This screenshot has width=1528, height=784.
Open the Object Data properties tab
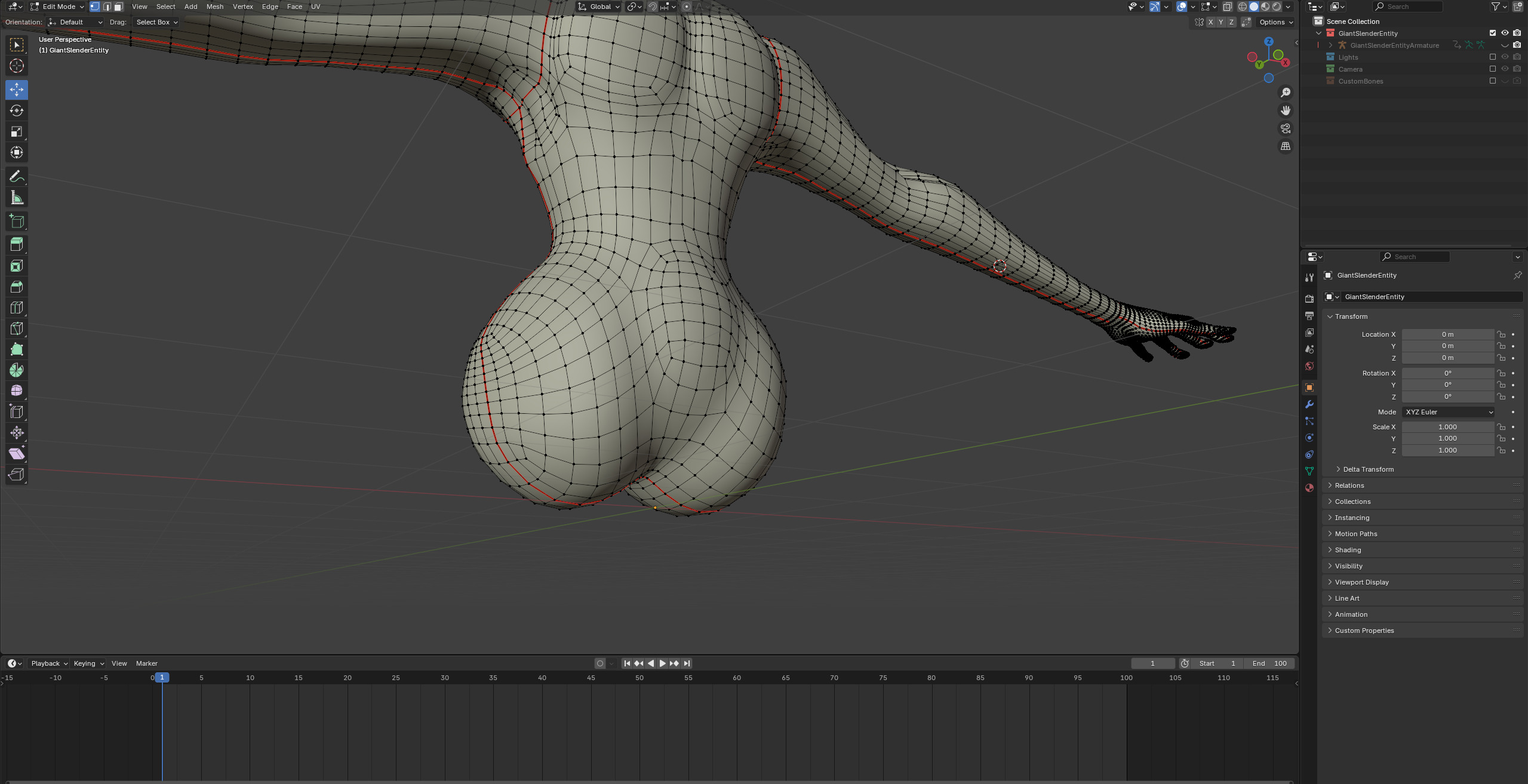click(x=1309, y=471)
